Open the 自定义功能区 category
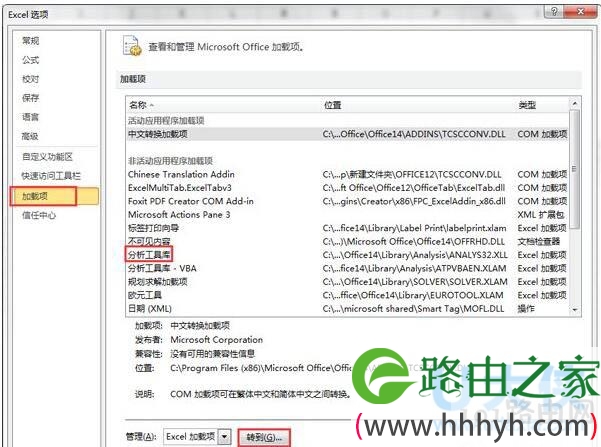 point(47,157)
